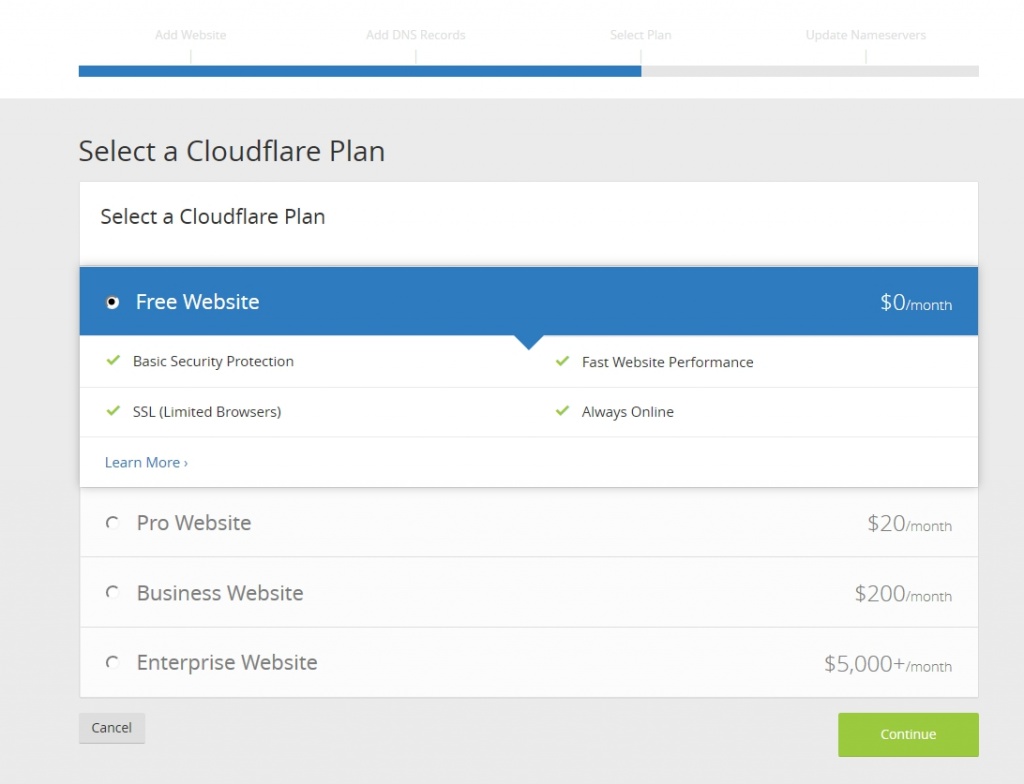Screen dimensions: 1024x784
Task: Click the 'Basic Security Protection' feature text
Action: [x=214, y=361]
